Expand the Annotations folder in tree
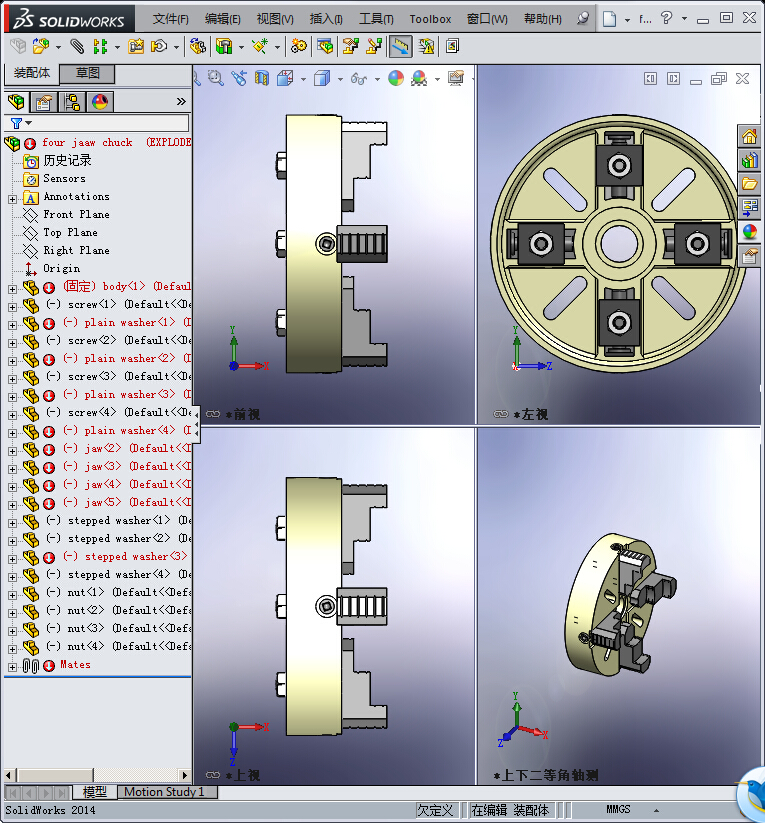 pos(12,197)
